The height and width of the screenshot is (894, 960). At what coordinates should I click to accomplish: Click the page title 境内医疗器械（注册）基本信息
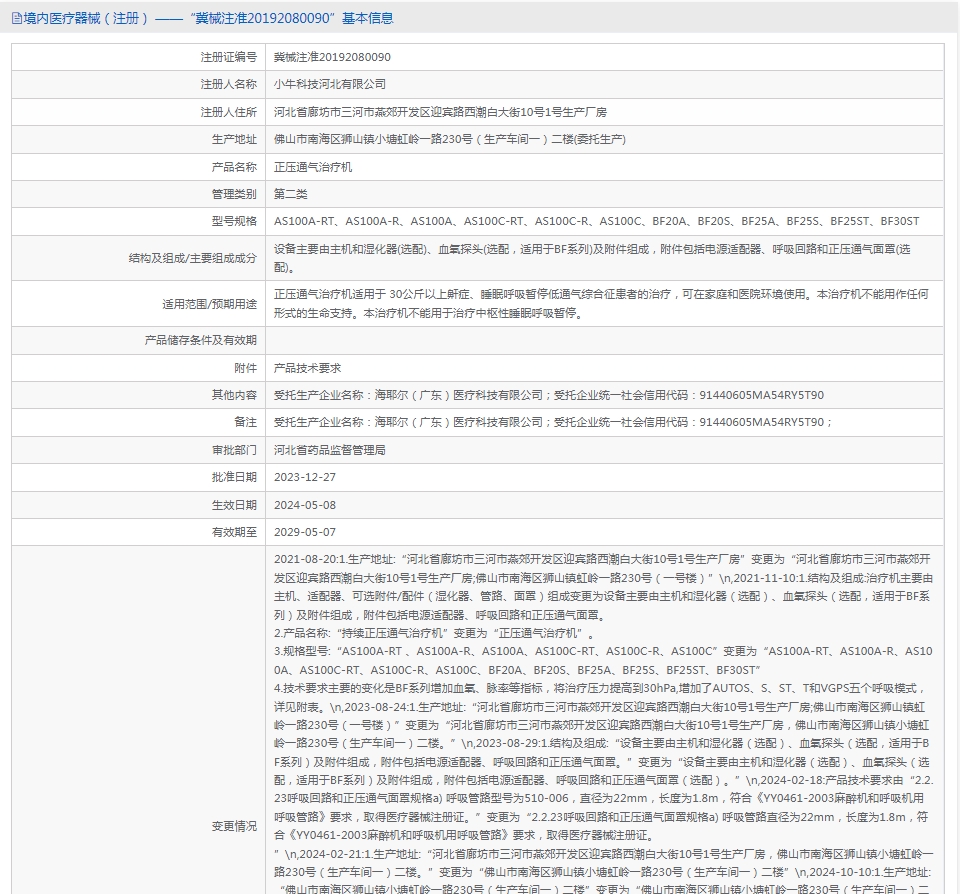pos(208,18)
